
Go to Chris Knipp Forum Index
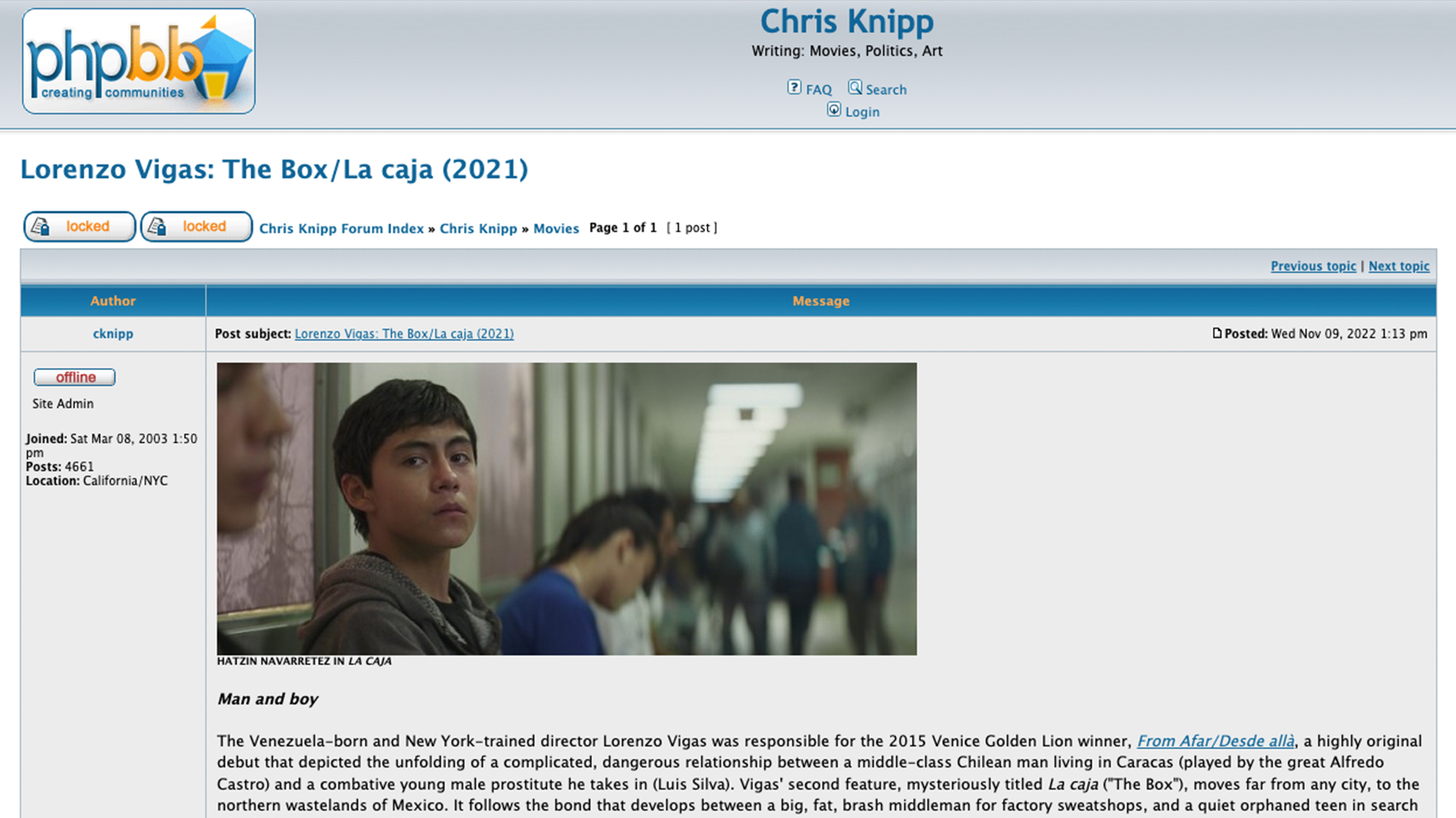pyautogui.click(x=341, y=228)
